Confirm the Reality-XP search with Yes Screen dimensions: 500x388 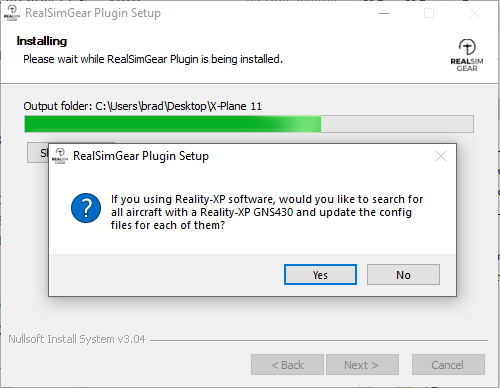point(320,275)
